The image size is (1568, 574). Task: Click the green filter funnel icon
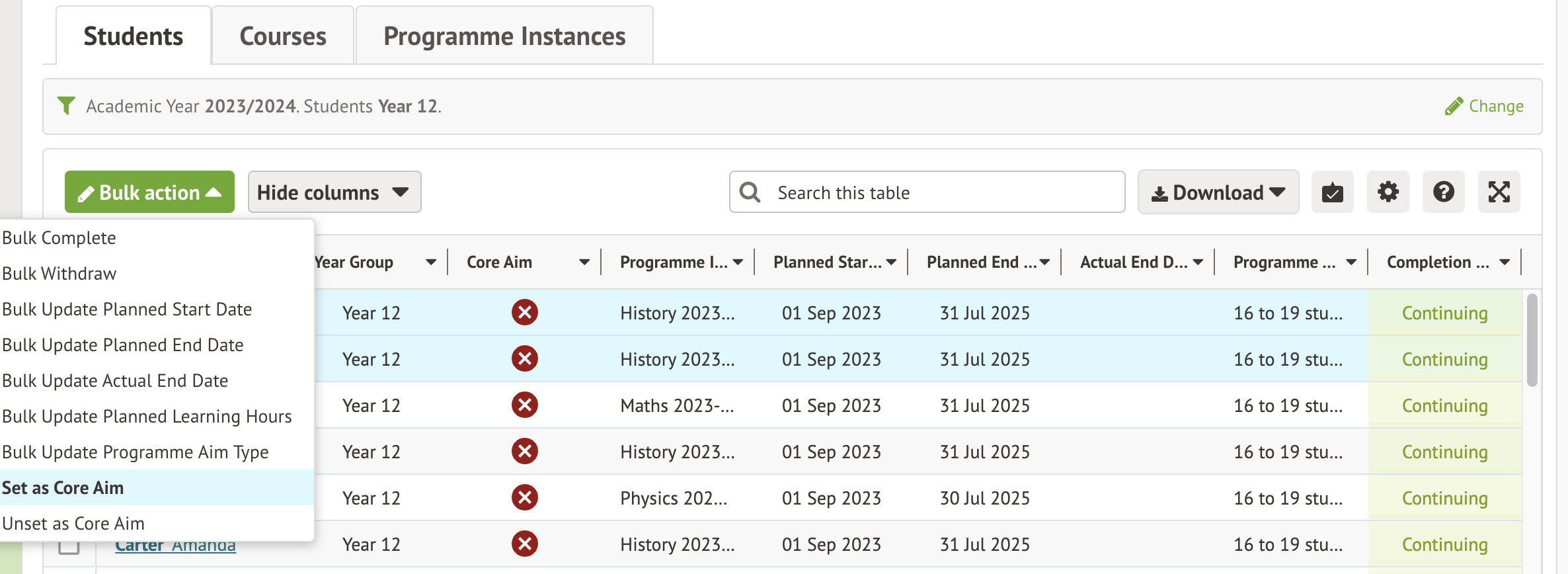click(x=66, y=106)
